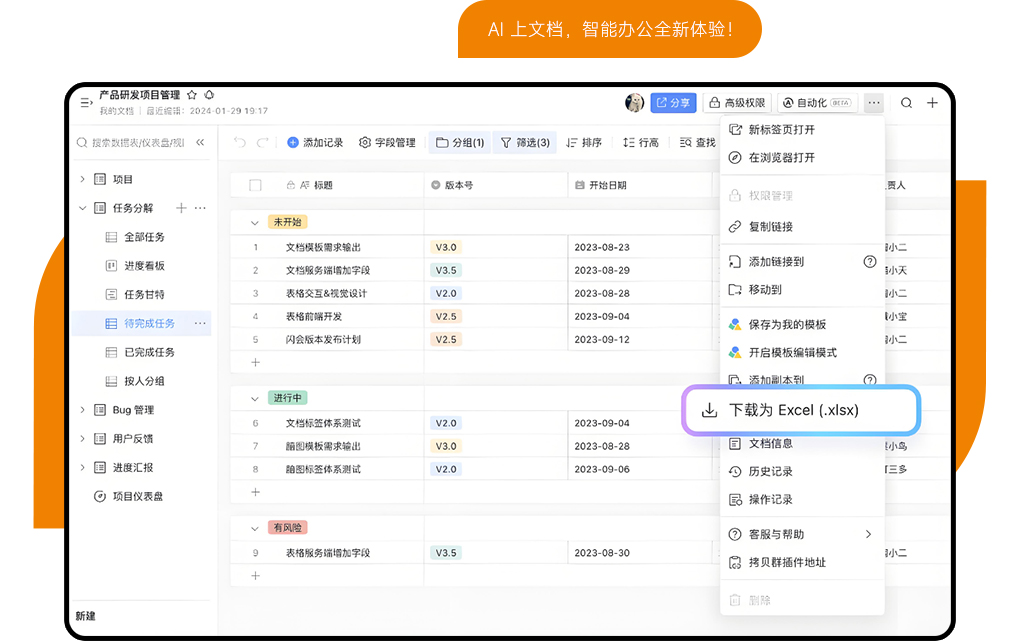This screenshot has height=641, width=1020.
Task: Click the user avatar in header
Action: (x=634, y=103)
